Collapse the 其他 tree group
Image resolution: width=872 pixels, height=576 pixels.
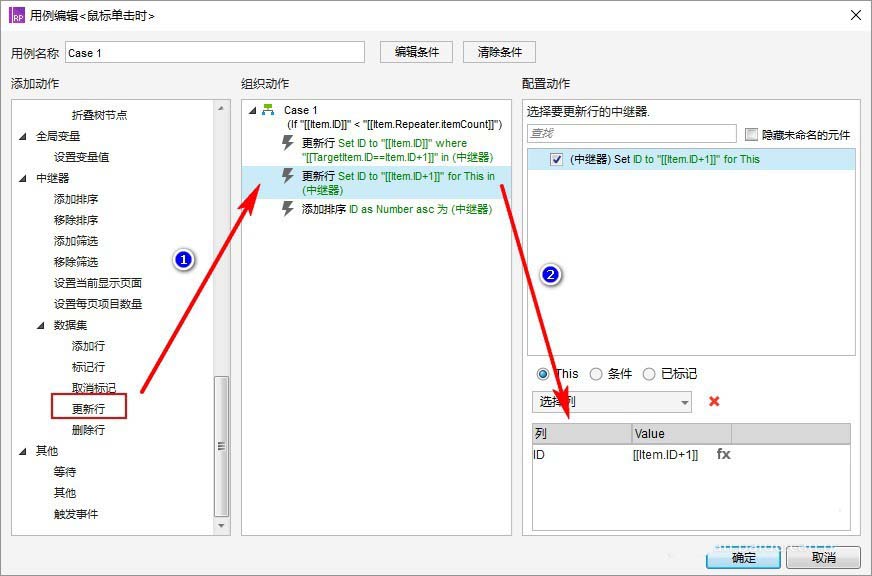pyautogui.click(x=23, y=451)
